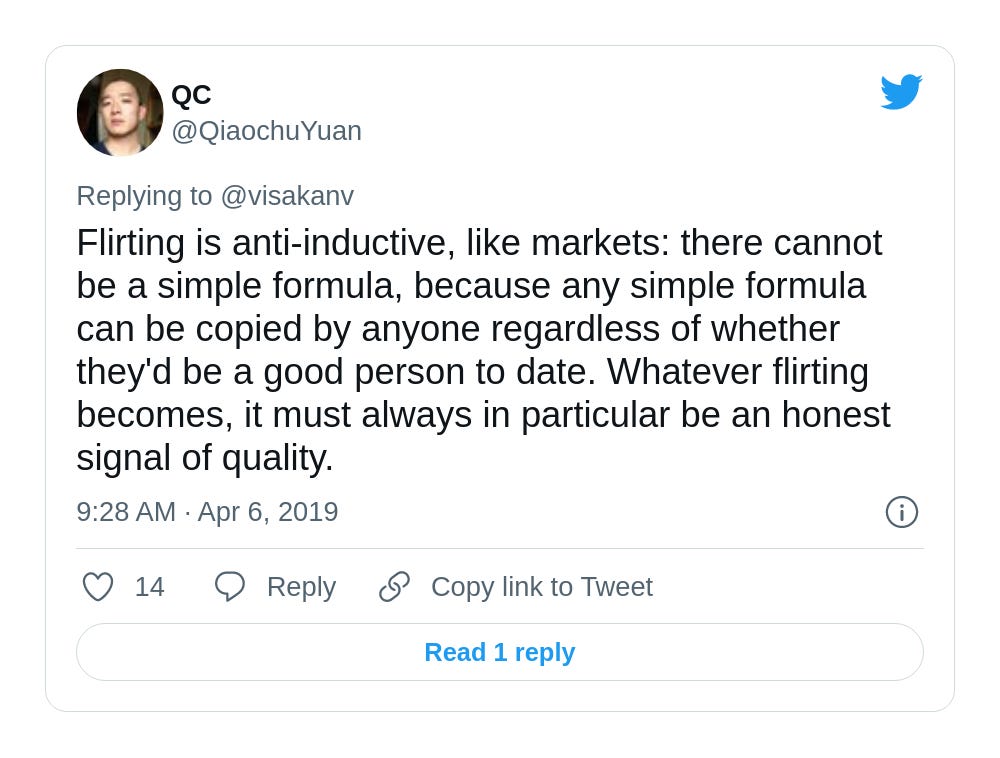1000x758 pixels.
Task: Click the QC display name
Action: pos(191,95)
